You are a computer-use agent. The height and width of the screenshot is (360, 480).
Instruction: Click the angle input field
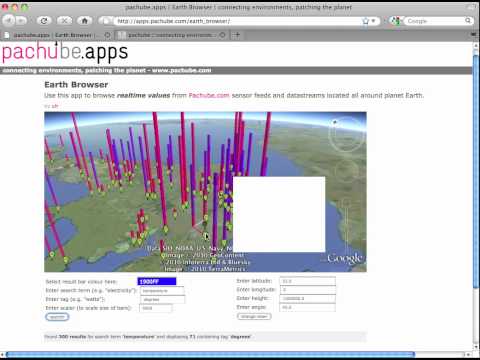[x=307, y=307]
